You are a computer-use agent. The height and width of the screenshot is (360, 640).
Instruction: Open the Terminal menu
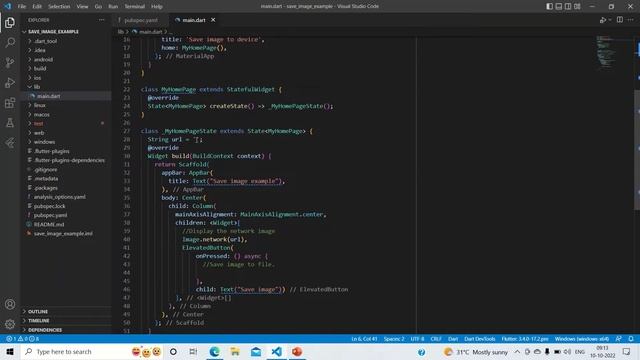tap(135, 7)
